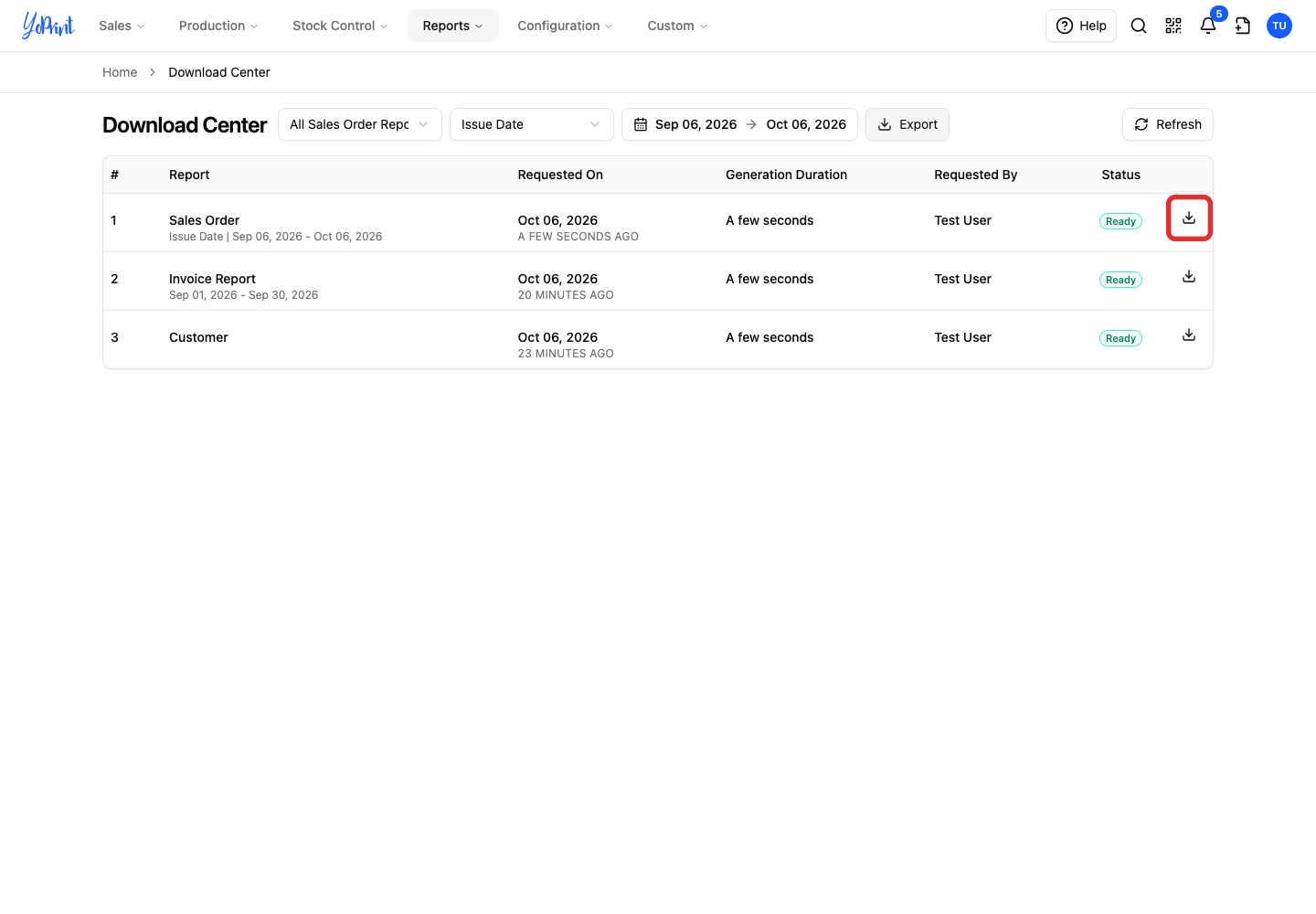Click Ready status badge for Sales Order
This screenshot has height=914, width=1316.
click(x=1120, y=221)
